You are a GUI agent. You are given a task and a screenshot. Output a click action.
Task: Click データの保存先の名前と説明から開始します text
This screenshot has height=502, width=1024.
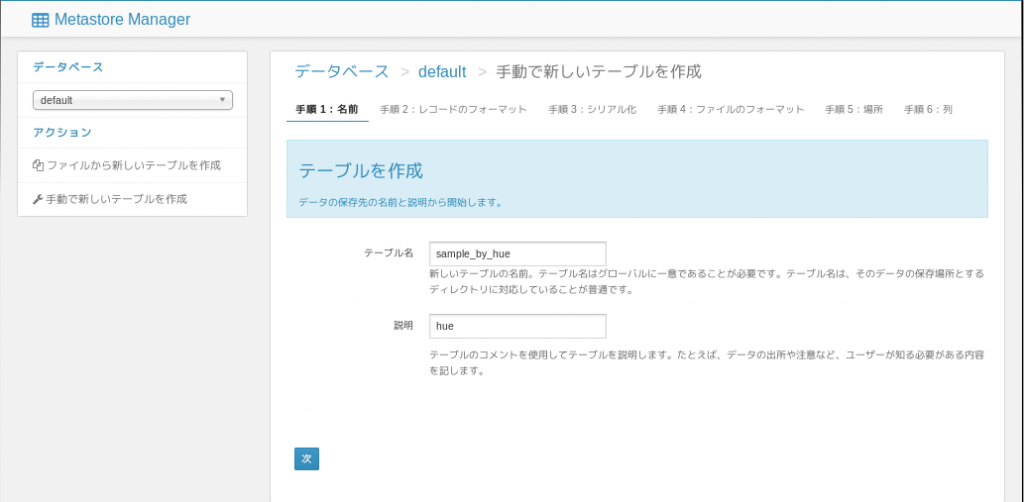(x=400, y=202)
